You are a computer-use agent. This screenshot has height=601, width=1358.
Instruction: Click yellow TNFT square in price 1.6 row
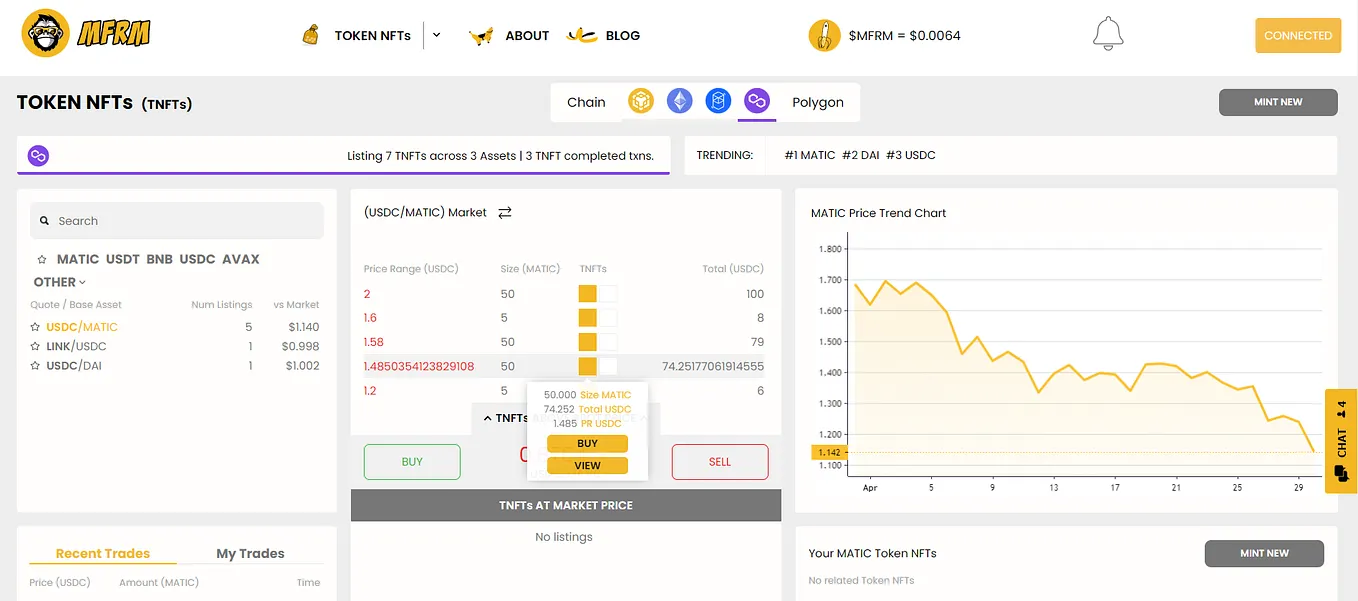click(x=588, y=318)
